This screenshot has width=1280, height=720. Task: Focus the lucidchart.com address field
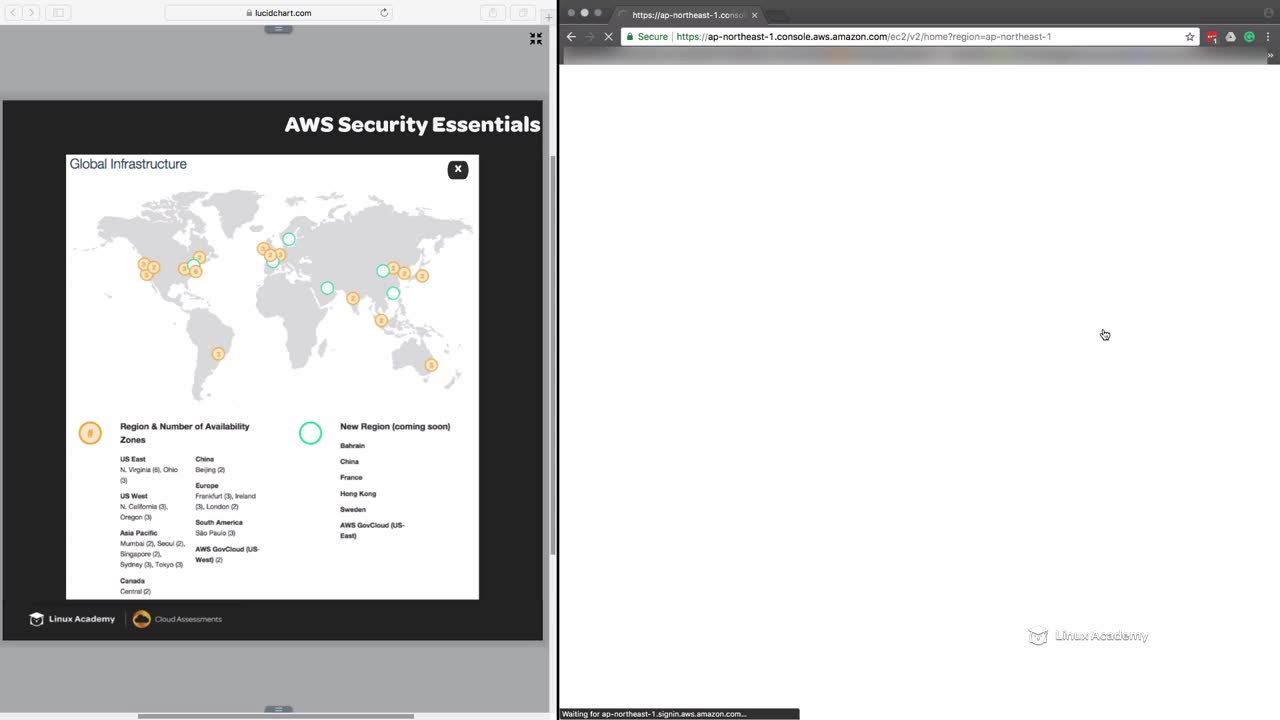[278, 13]
